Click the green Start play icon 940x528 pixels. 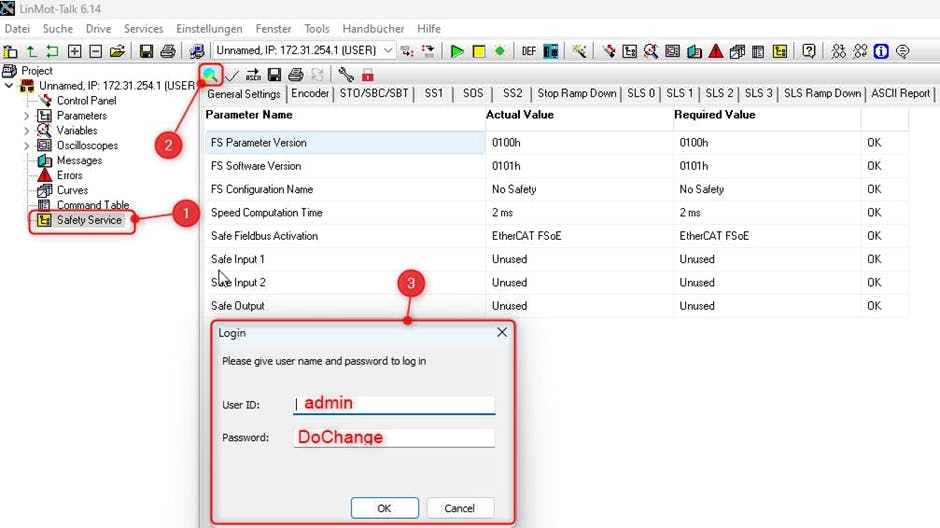(x=457, y=51)
